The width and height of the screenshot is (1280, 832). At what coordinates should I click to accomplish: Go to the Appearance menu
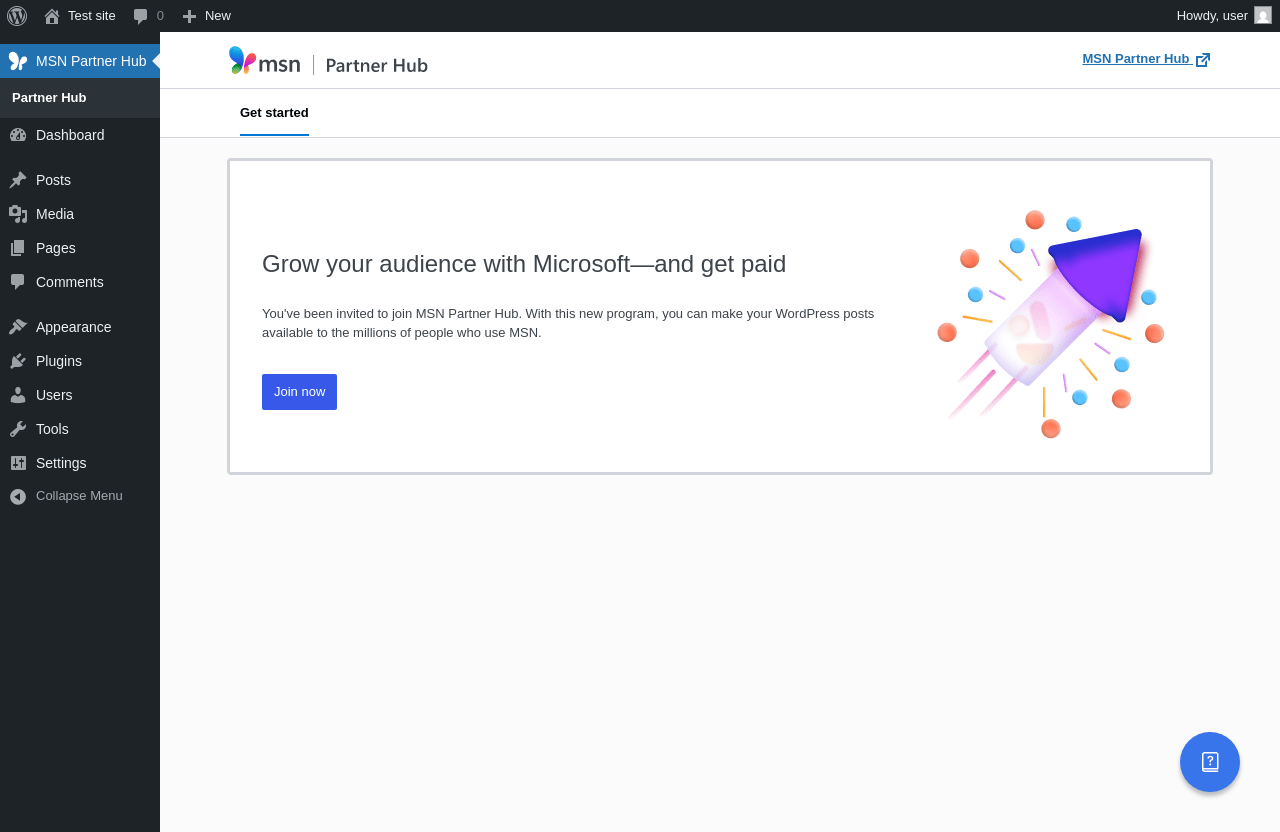coord(73,327)
